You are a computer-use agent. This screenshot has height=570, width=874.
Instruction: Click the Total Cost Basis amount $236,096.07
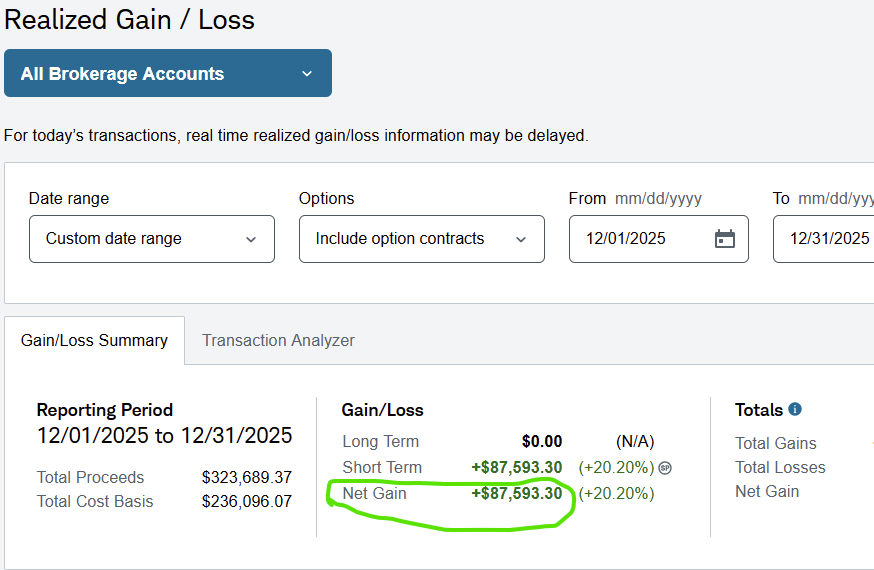click(246, 501)
